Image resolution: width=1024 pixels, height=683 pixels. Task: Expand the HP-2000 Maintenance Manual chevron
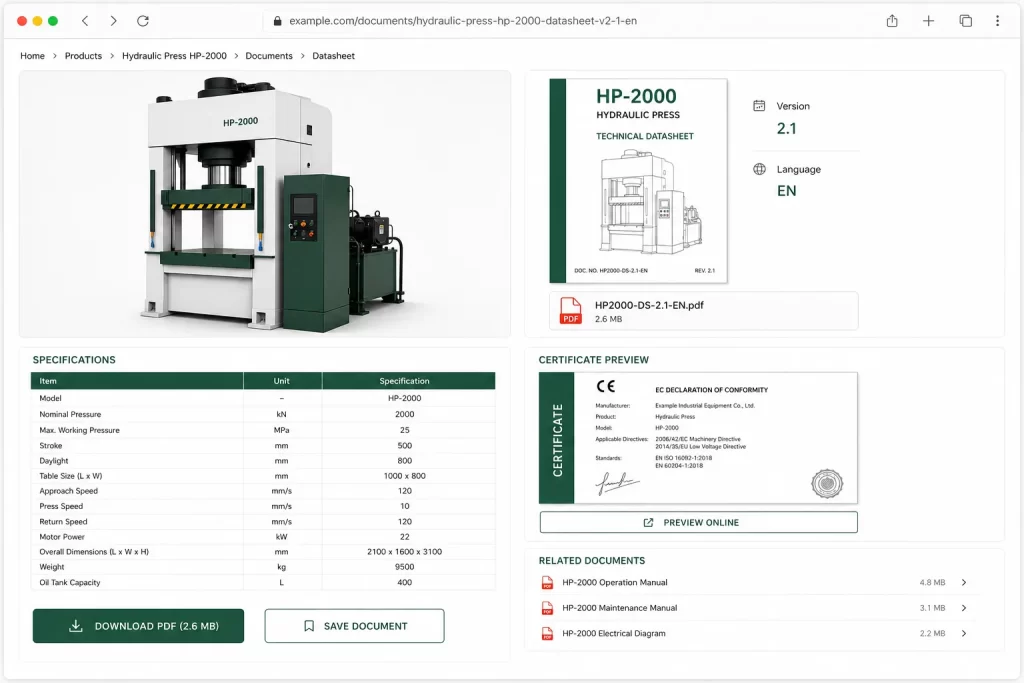964,608
